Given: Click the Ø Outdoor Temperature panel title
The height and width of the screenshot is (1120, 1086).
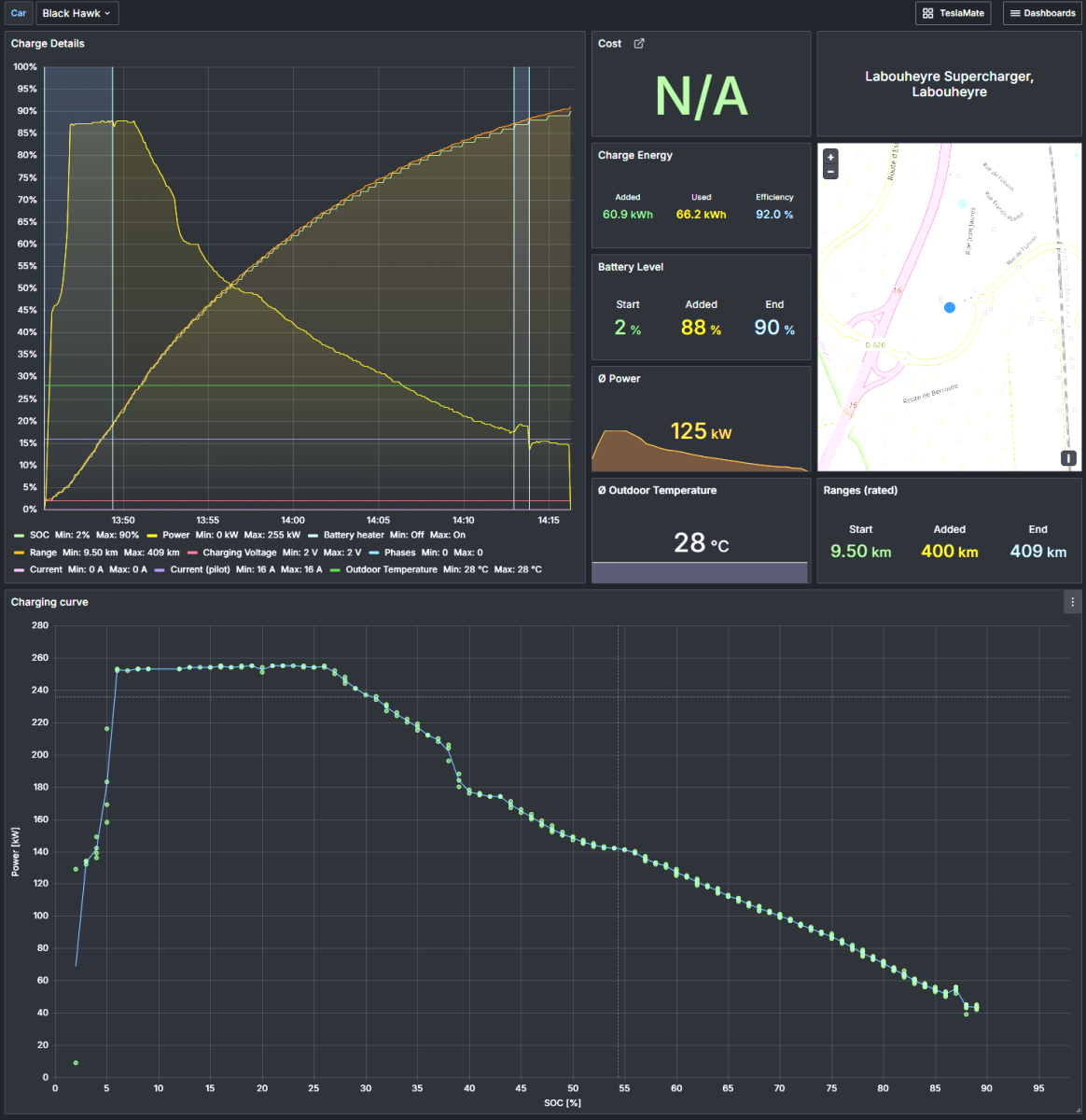Looking at the screenshot, I should pos(657,490).
